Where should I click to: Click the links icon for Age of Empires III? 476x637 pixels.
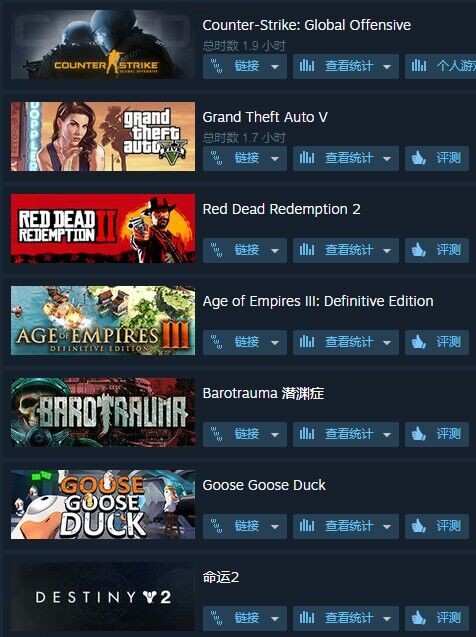(x=217, y=342)
